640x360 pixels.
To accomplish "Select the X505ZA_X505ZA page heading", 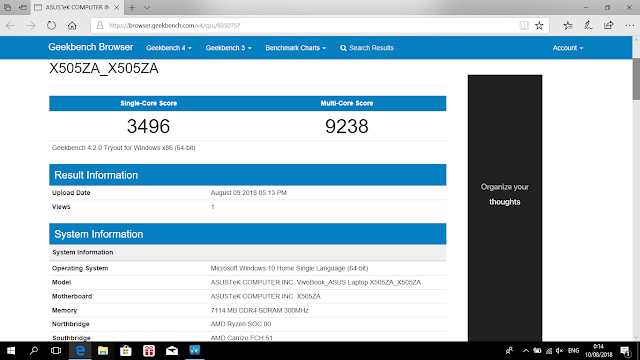I will pos(104,68).
